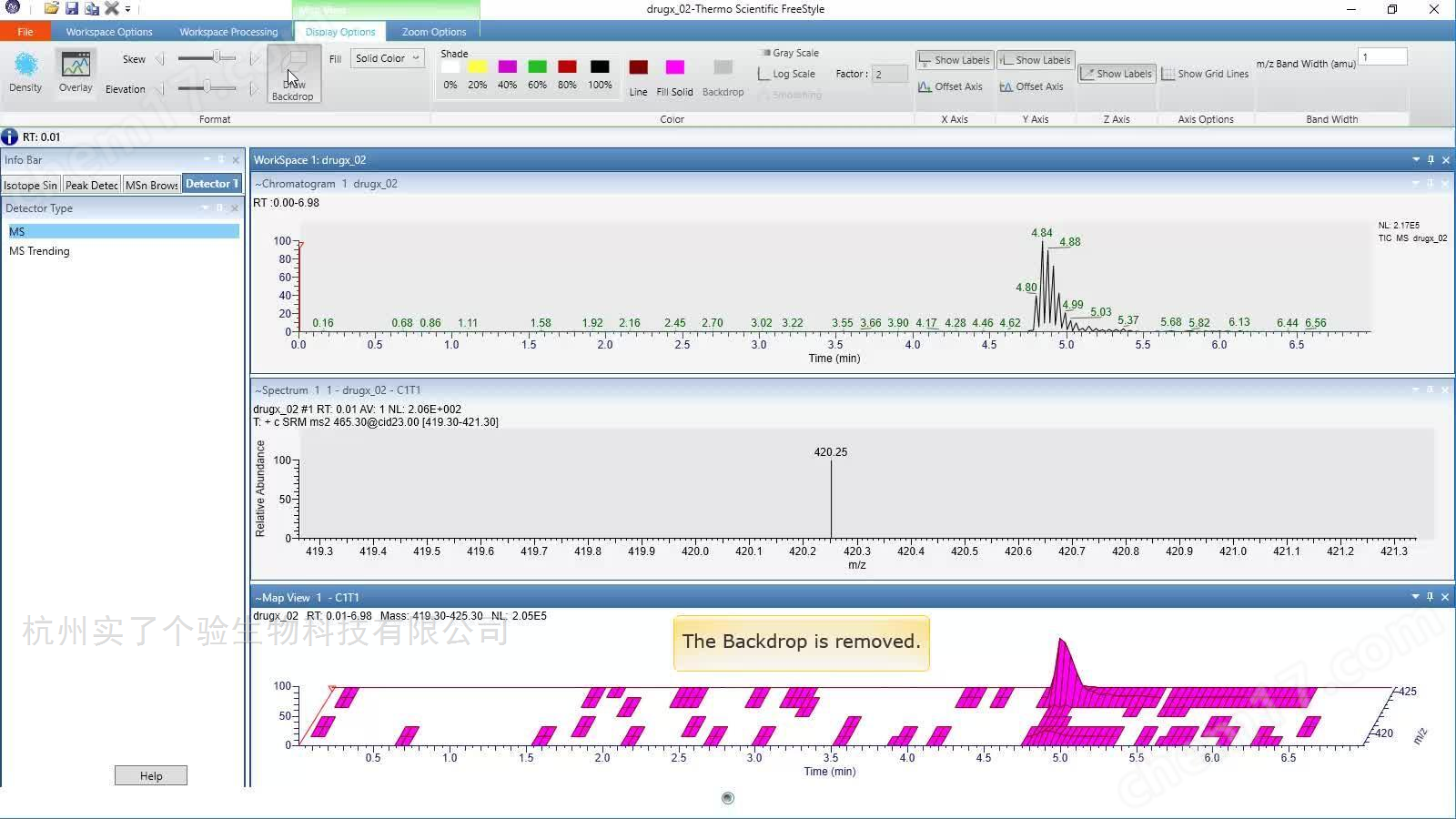Click the RT info icon
Image resolution: width=1456 pixels, height=819 pixels.
(10, 136)
